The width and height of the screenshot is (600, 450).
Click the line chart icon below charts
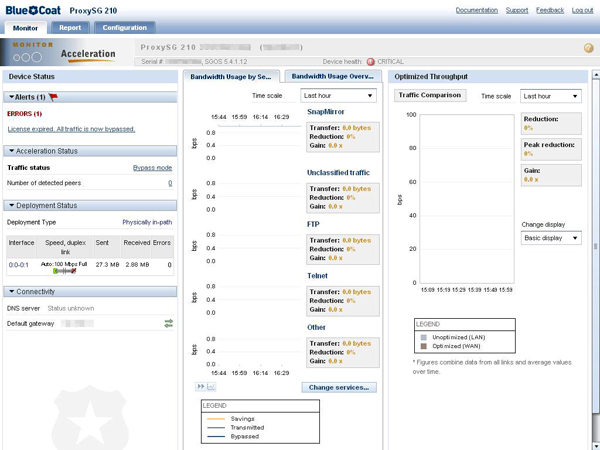pyautogui.click(x=211, y=386)
